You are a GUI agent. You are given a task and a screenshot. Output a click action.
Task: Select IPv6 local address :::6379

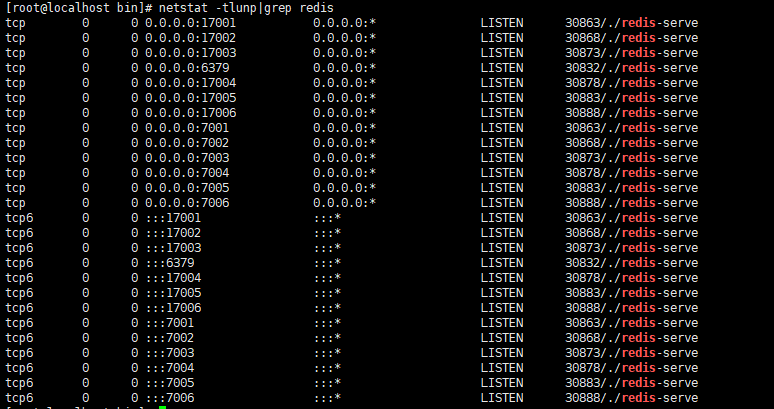click(x=170, y=263)
